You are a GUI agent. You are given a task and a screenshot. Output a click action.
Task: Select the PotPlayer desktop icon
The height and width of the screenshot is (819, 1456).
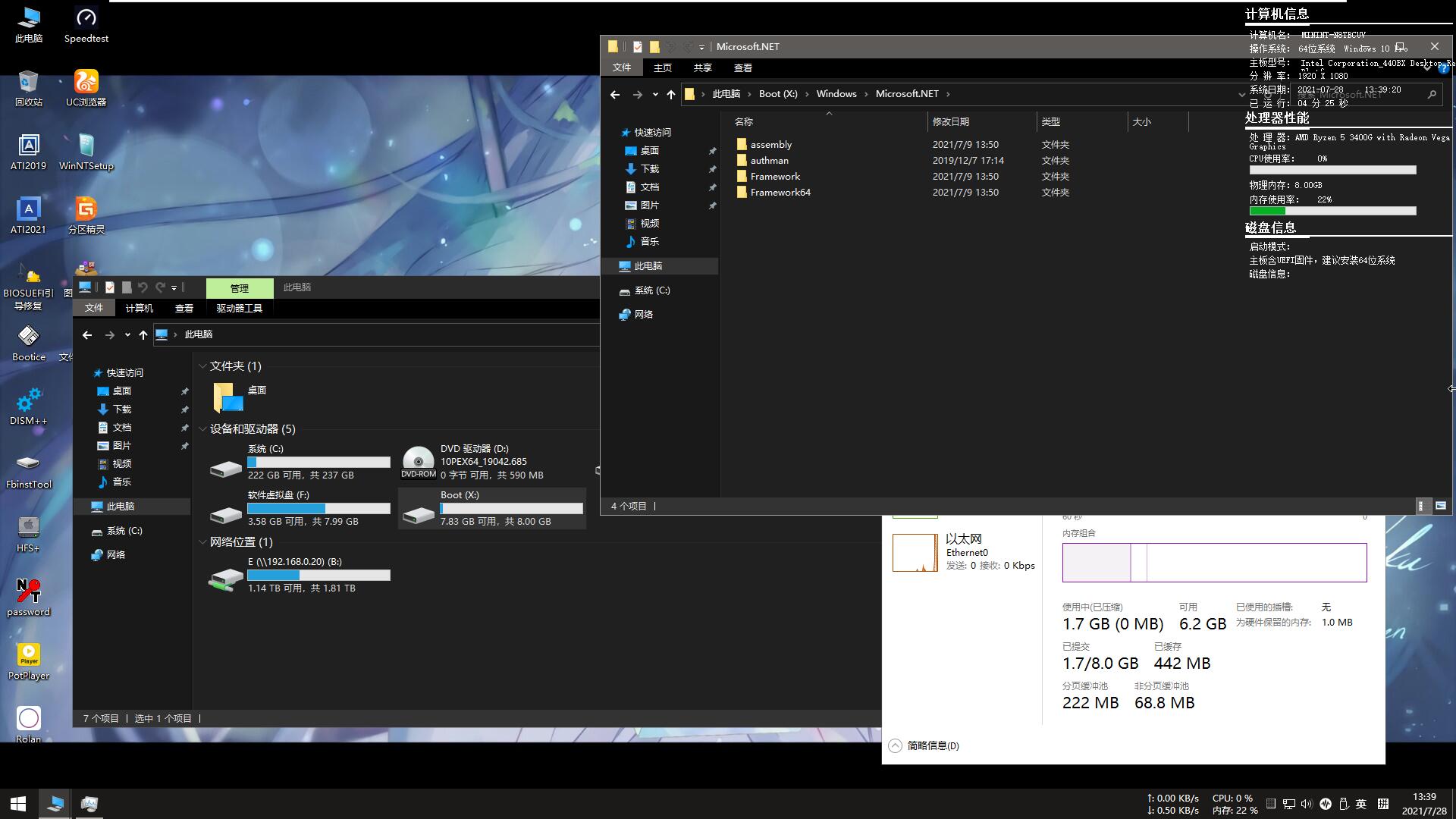tap(28, 661)
